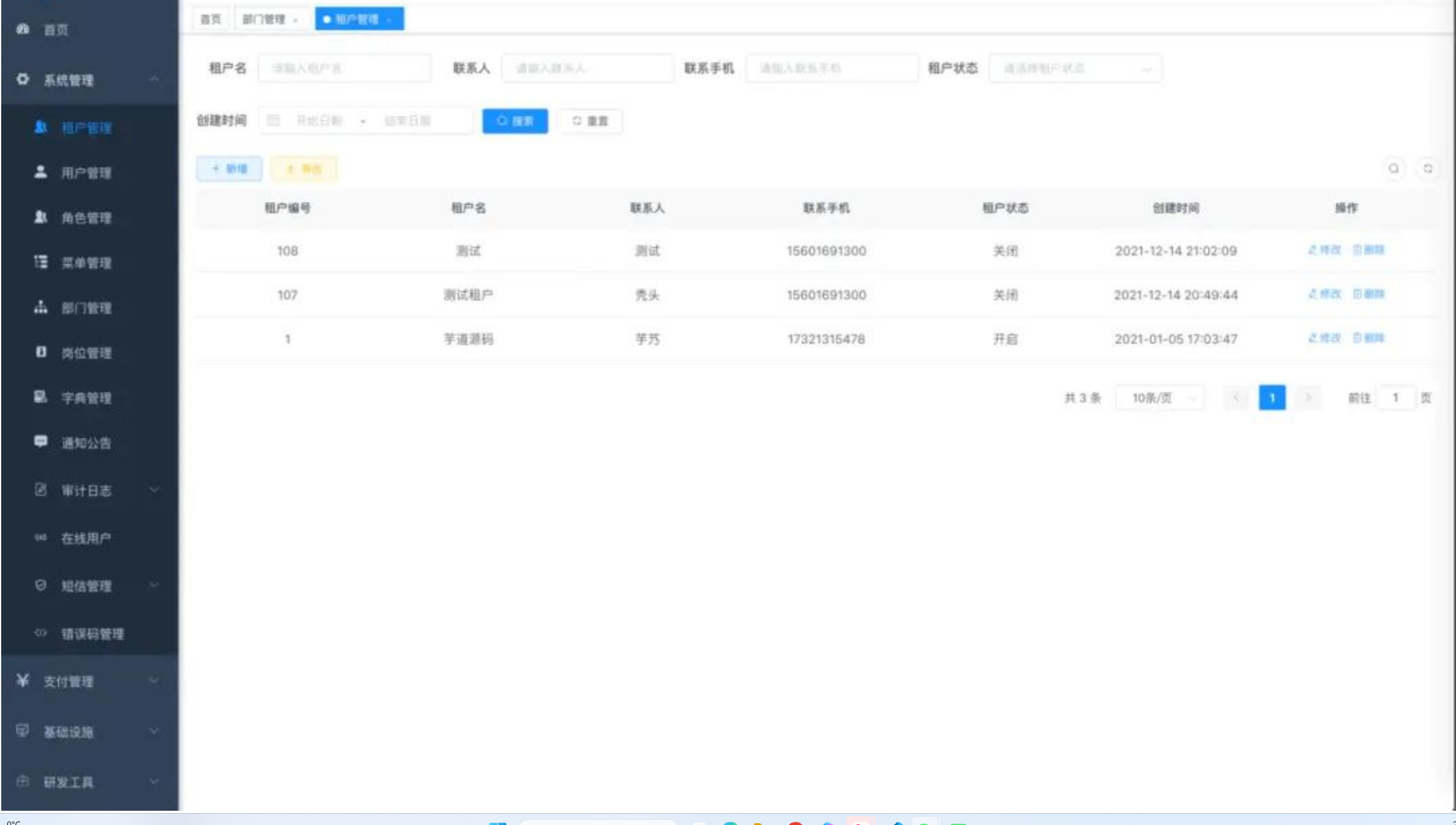Focus the 联系人 input field

click(x=588, y=69)
